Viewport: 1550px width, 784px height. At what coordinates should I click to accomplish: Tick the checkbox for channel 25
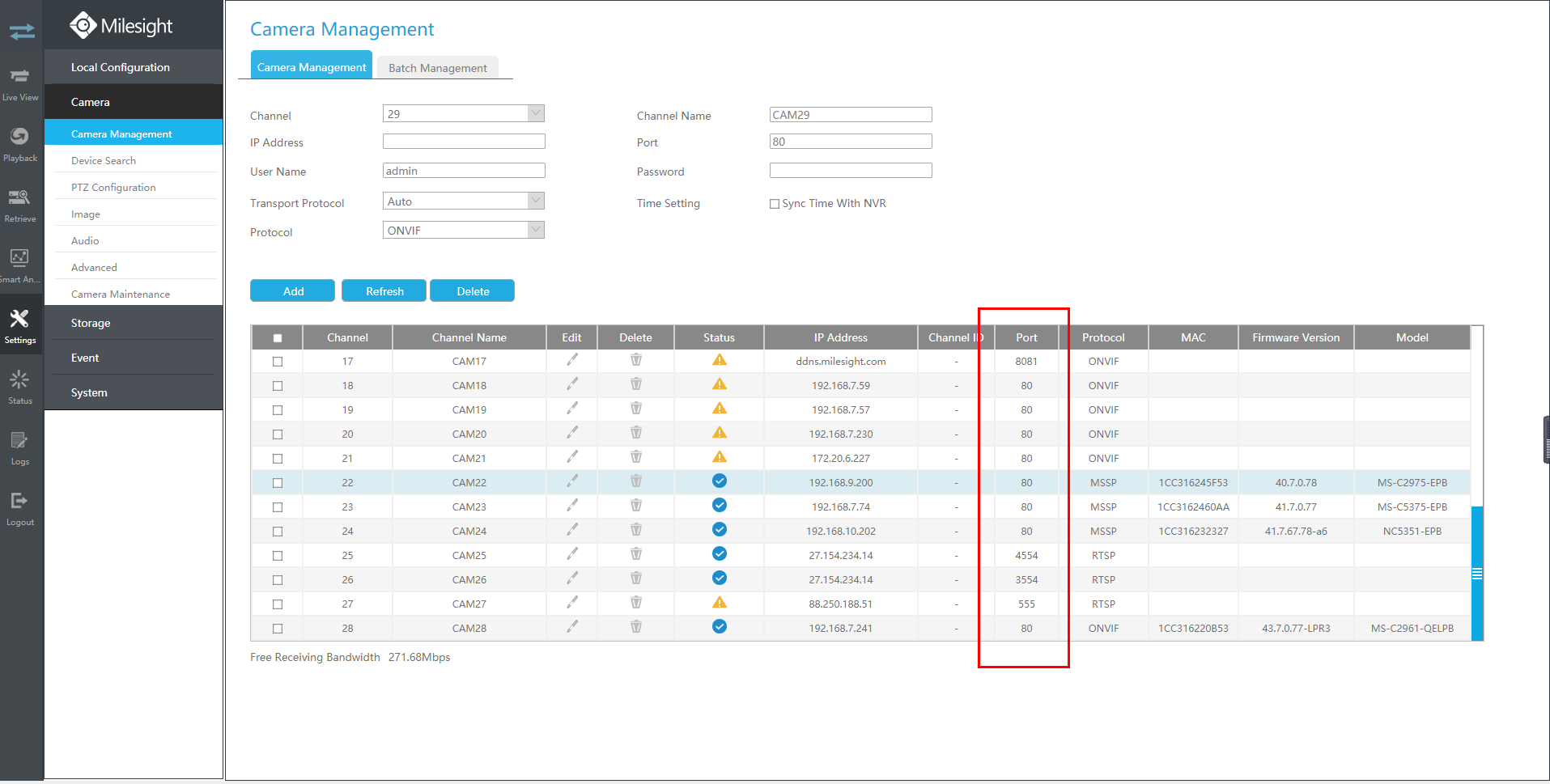click(278, 556)
